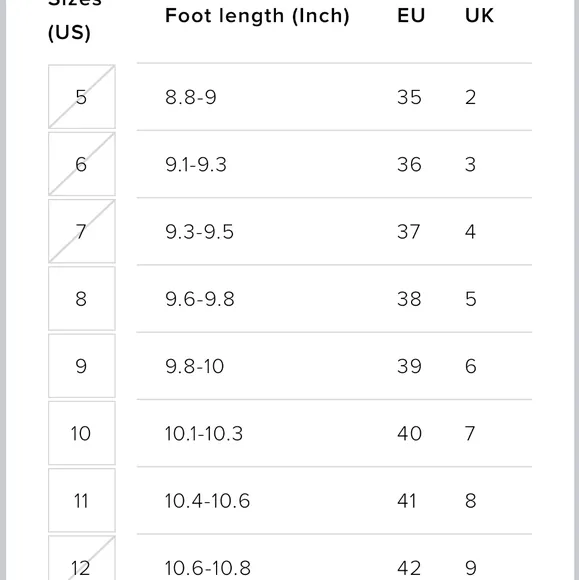Select US size 9 box
The width and height of the screenshot is (579, 580).
tap(82, 366)
